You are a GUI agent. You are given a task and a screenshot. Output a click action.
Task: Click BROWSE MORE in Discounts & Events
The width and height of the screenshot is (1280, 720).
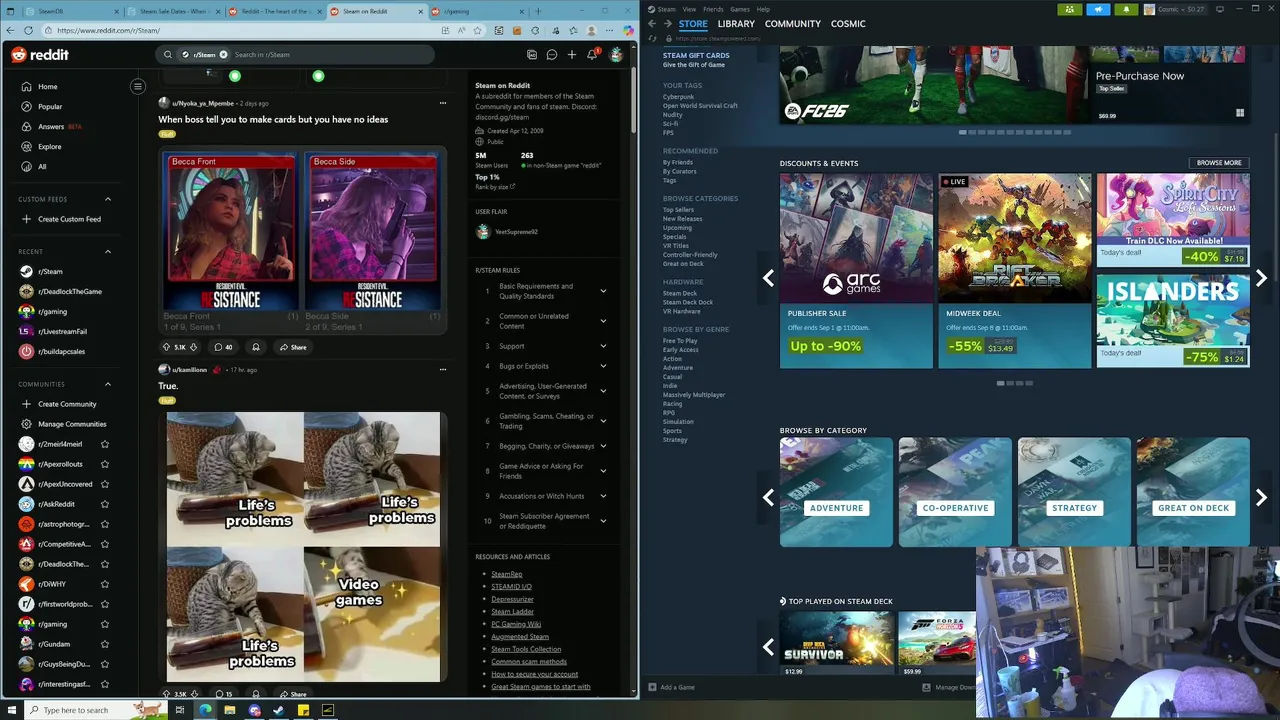pos(1219,163)
